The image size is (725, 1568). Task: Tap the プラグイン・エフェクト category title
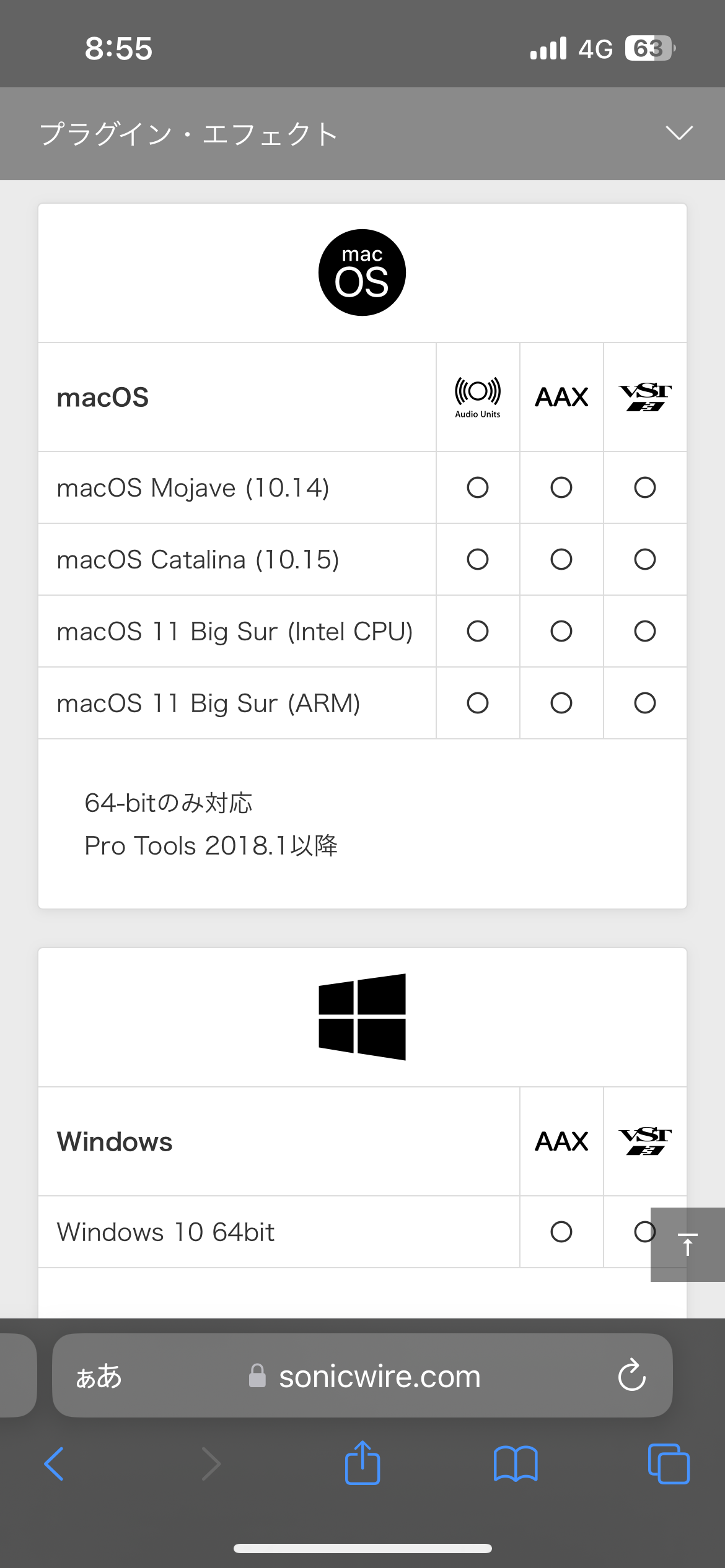click(x=189, y=134)
